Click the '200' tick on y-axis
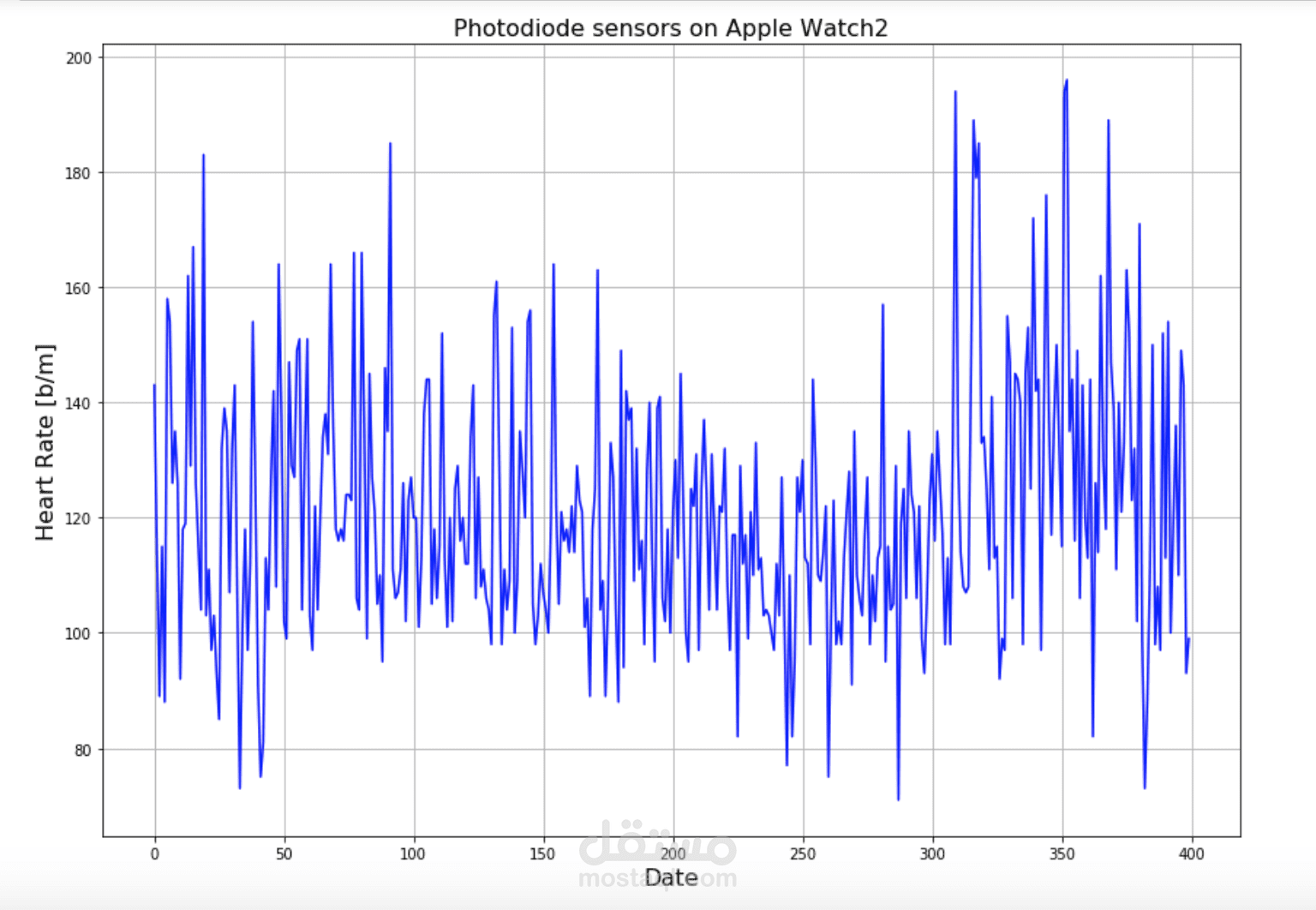 coord(81,57)
